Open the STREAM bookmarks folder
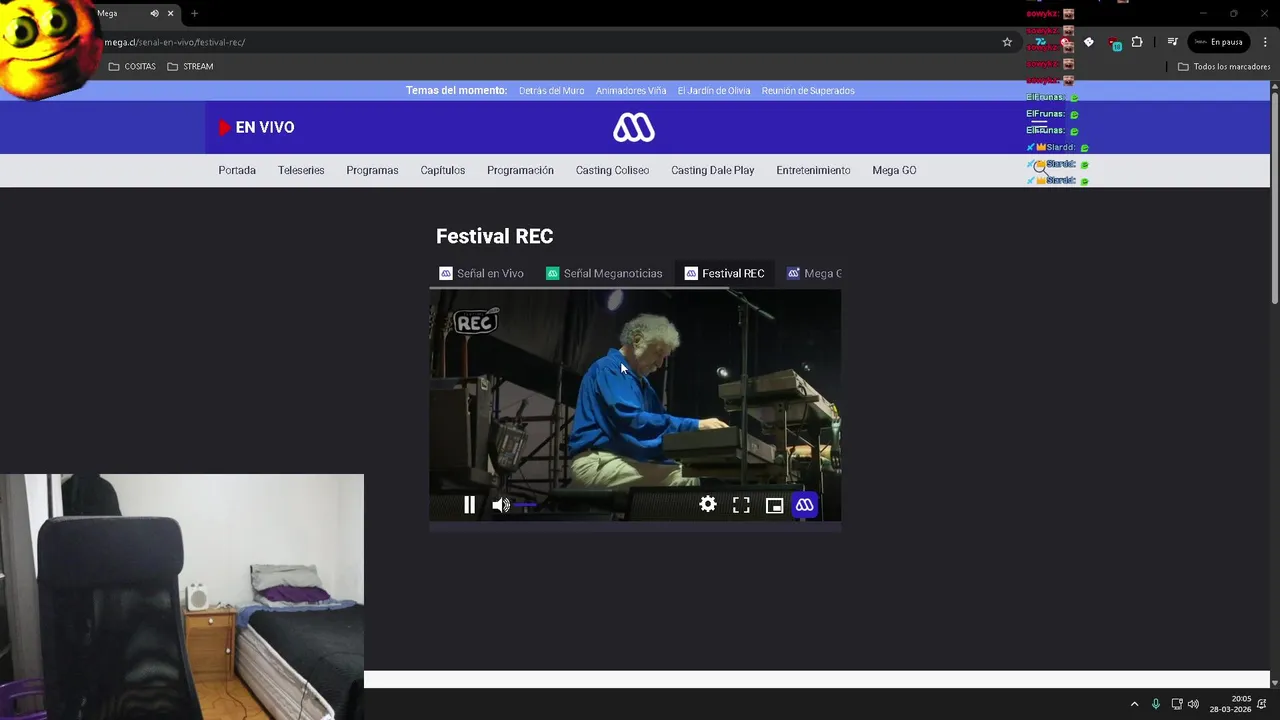This screenshot has height=720, width=1280. pos(190,67)
